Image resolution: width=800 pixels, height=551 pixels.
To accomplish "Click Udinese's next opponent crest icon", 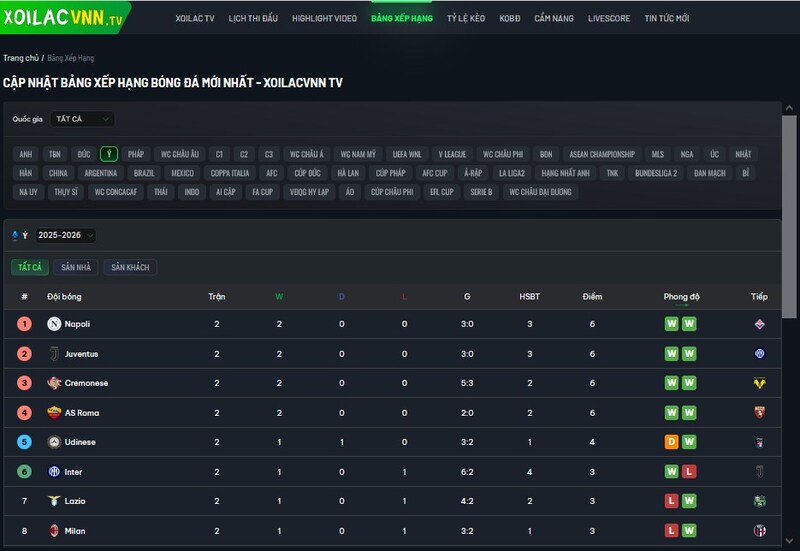I will pos(760,442).
